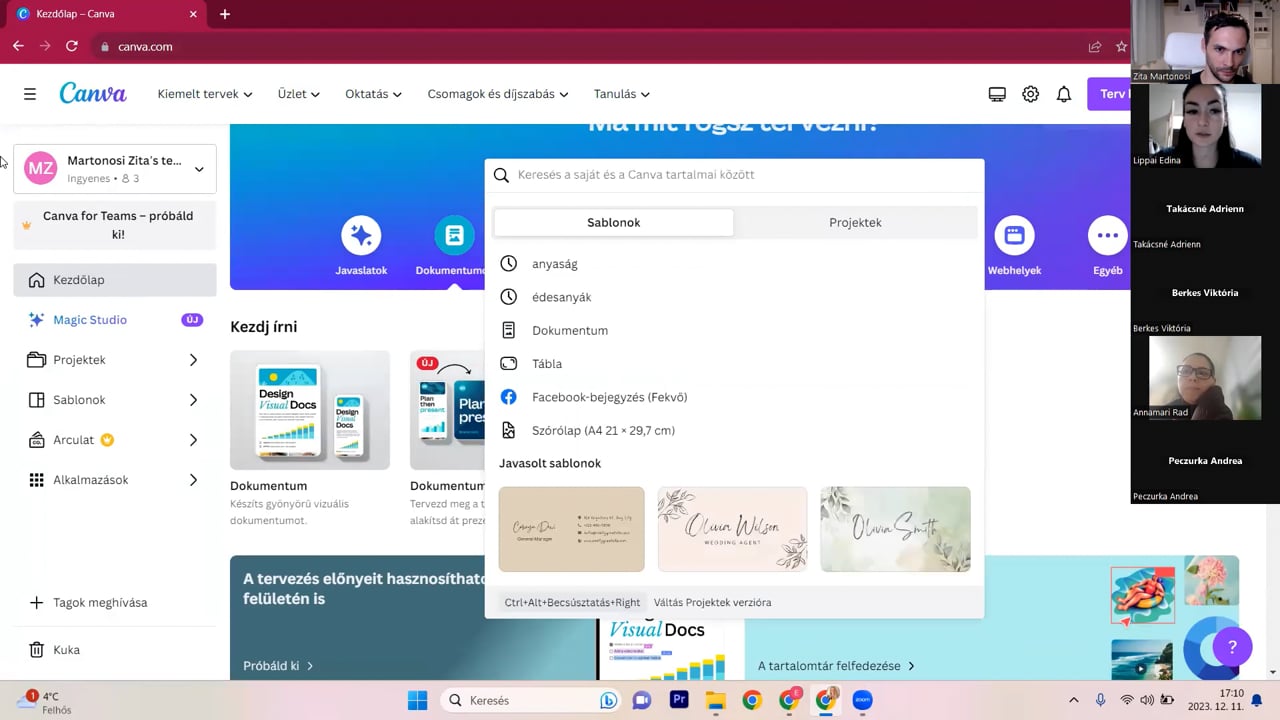Open the hamburger menu beside the Canva logo
1280x720 pixels.
point(30,94)
